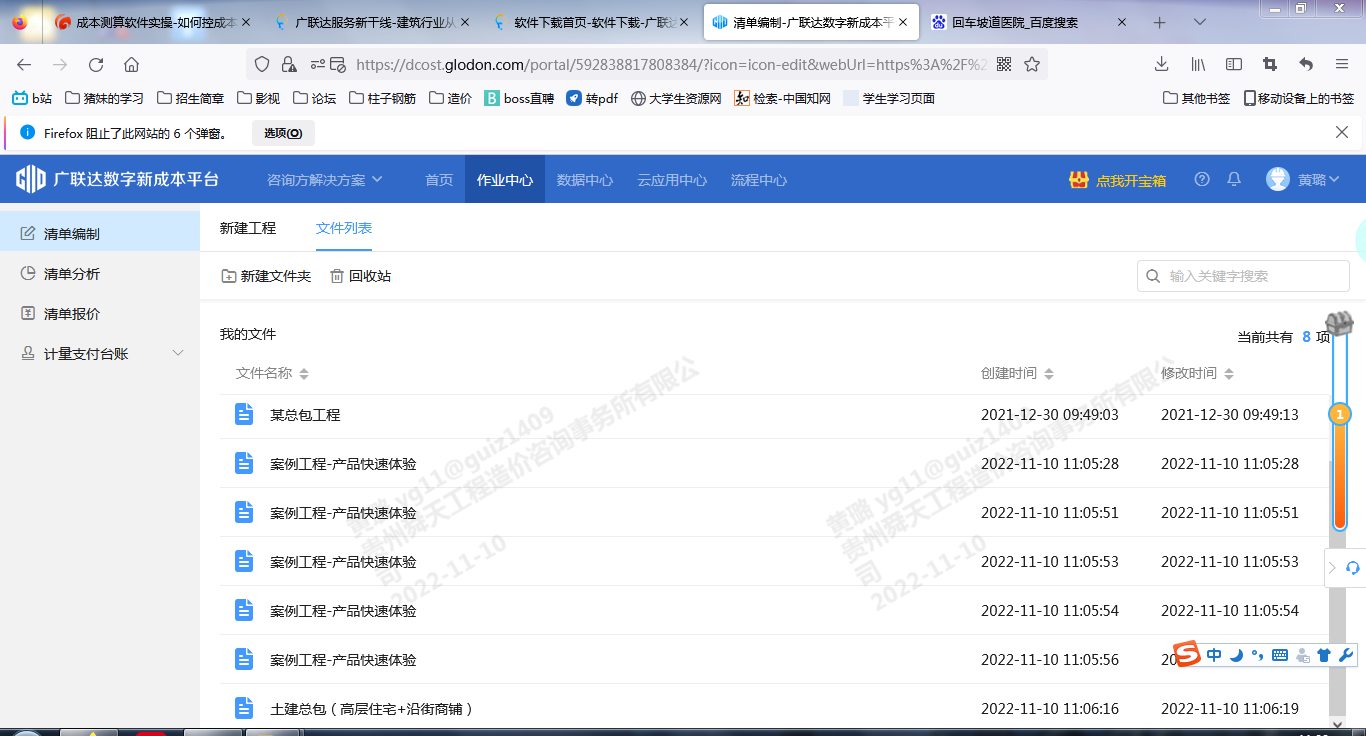The height and width of the screenshot is (736, 1366).
Task: Click the 新建文件夹 folder icon
Action: 228,276
